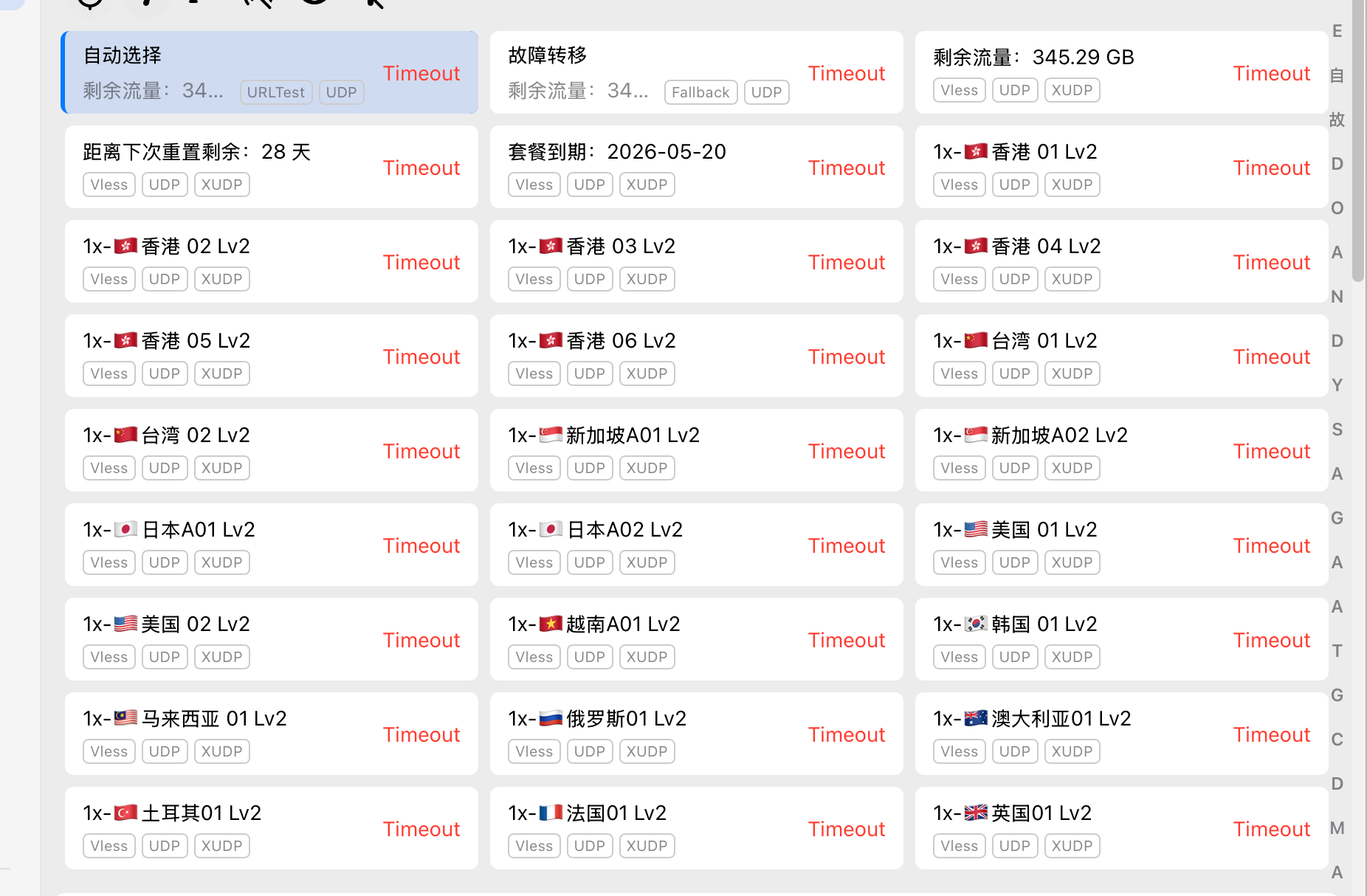Jump to index letter E in sidebar
Viewport: 1367px width, 896px height.
coord(1337,31)
